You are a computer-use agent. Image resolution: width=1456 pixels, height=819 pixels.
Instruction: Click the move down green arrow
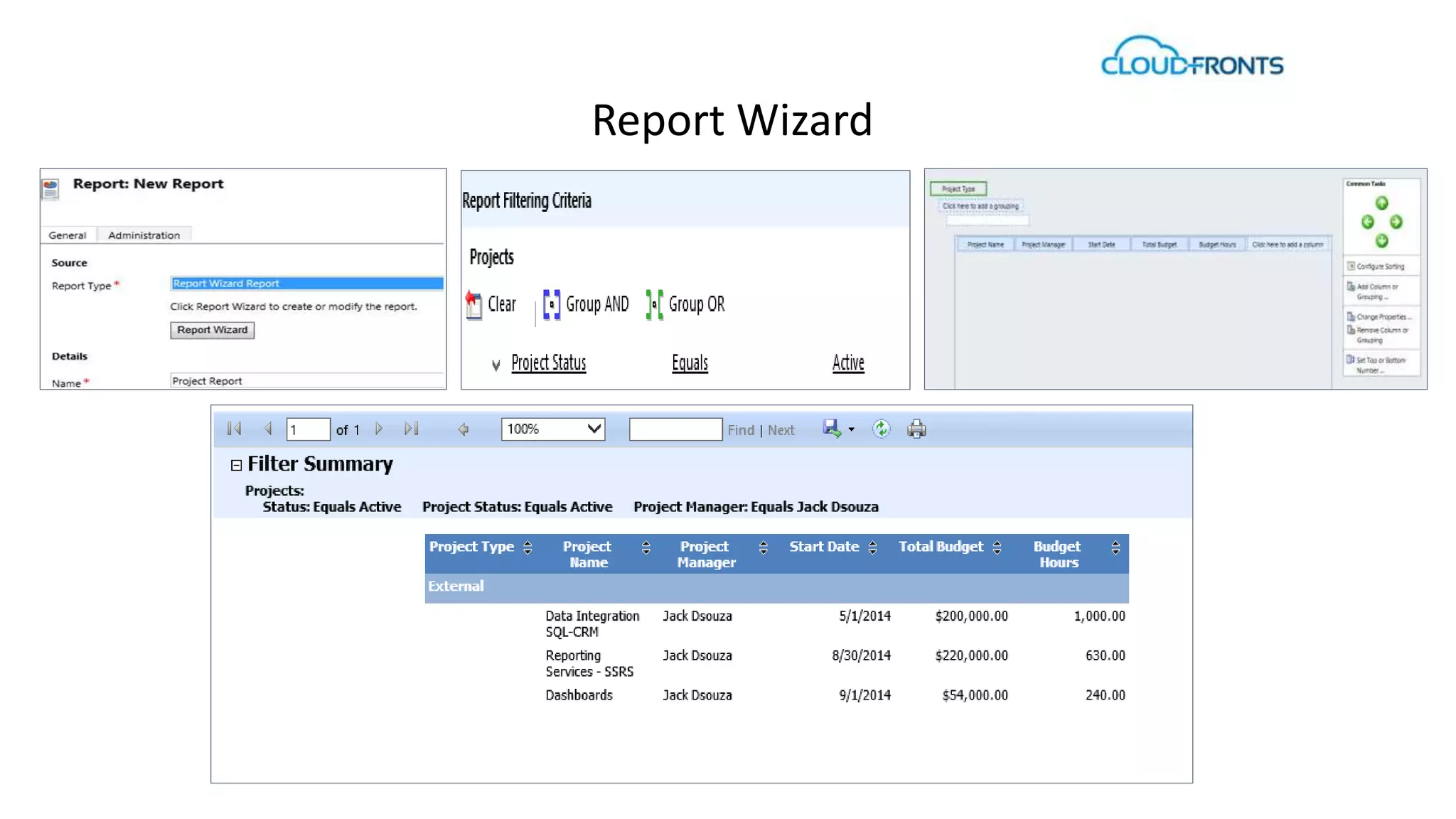1381,241
